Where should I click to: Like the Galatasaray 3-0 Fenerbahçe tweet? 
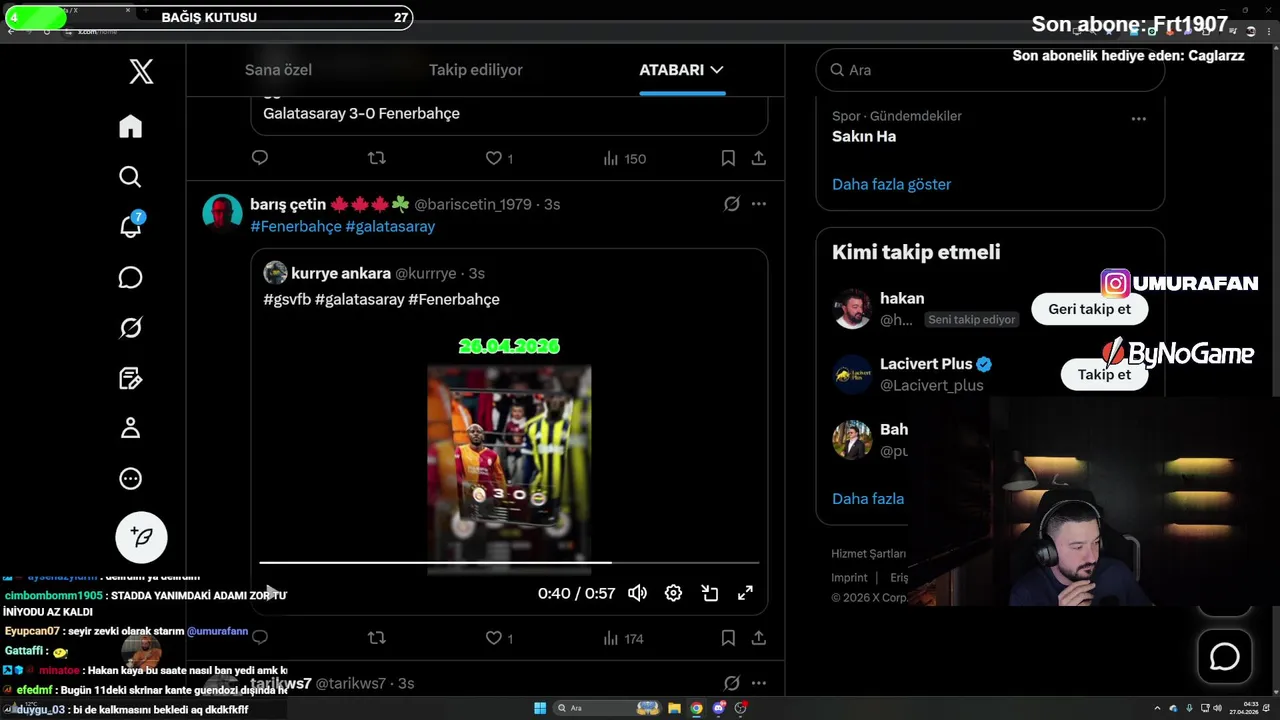[x=493, y=158]
